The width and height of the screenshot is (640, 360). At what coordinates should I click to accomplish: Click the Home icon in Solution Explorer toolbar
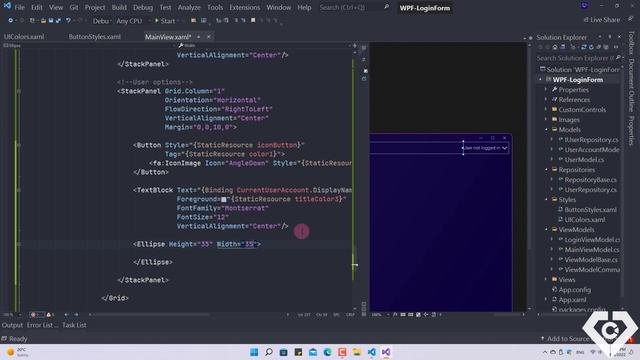pyautogui.click(x=555, y=47)
